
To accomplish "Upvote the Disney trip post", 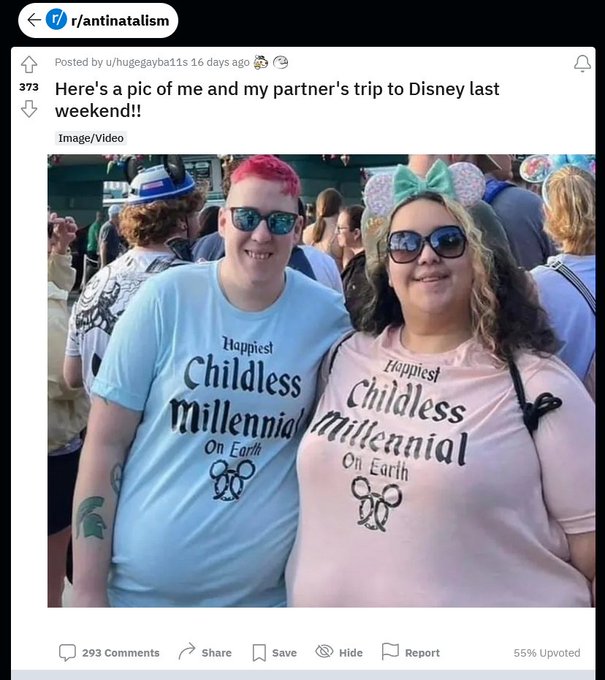I will [x=29, y=65].
